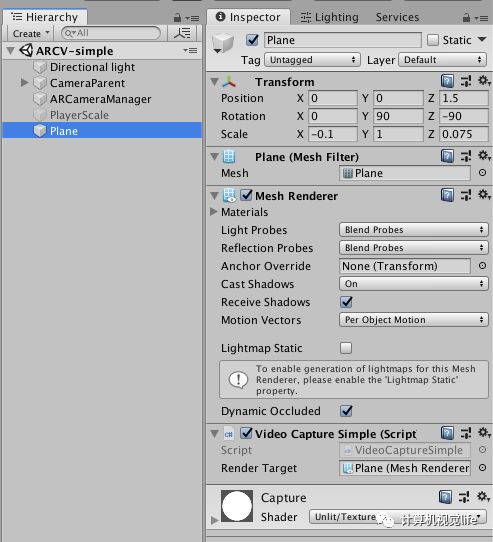
Task: Collapse the ARCV-simple scene
Action: click(x=10, y=51)
